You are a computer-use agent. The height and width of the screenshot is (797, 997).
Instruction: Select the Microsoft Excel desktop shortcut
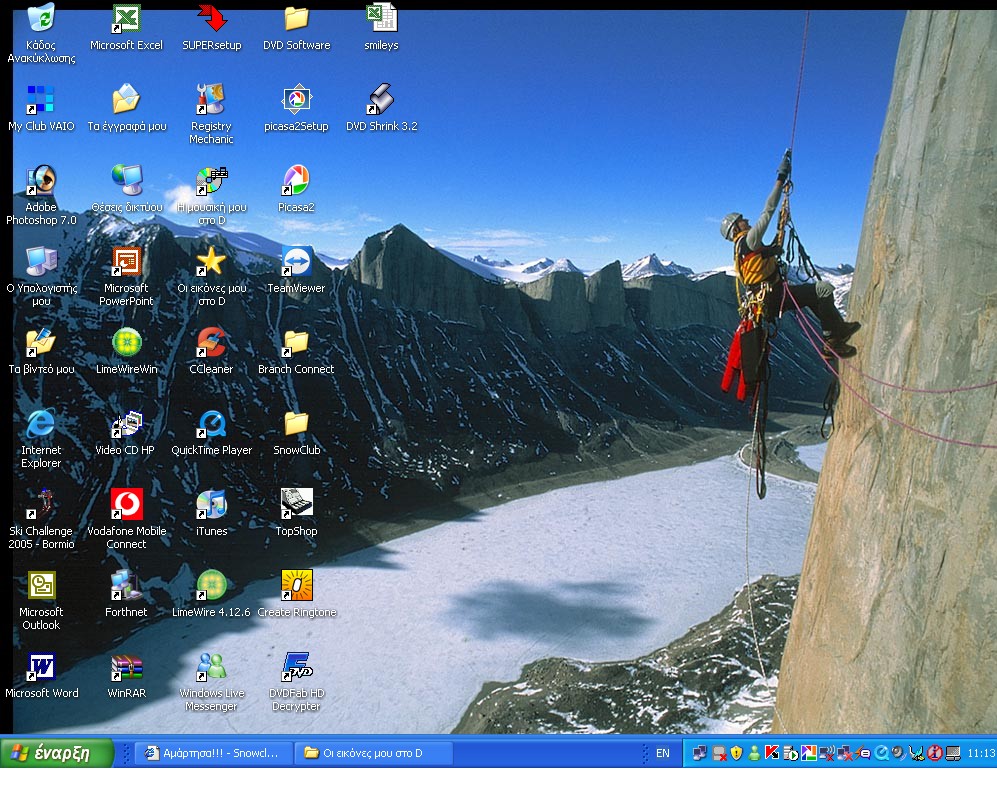(x=127, y=18)
